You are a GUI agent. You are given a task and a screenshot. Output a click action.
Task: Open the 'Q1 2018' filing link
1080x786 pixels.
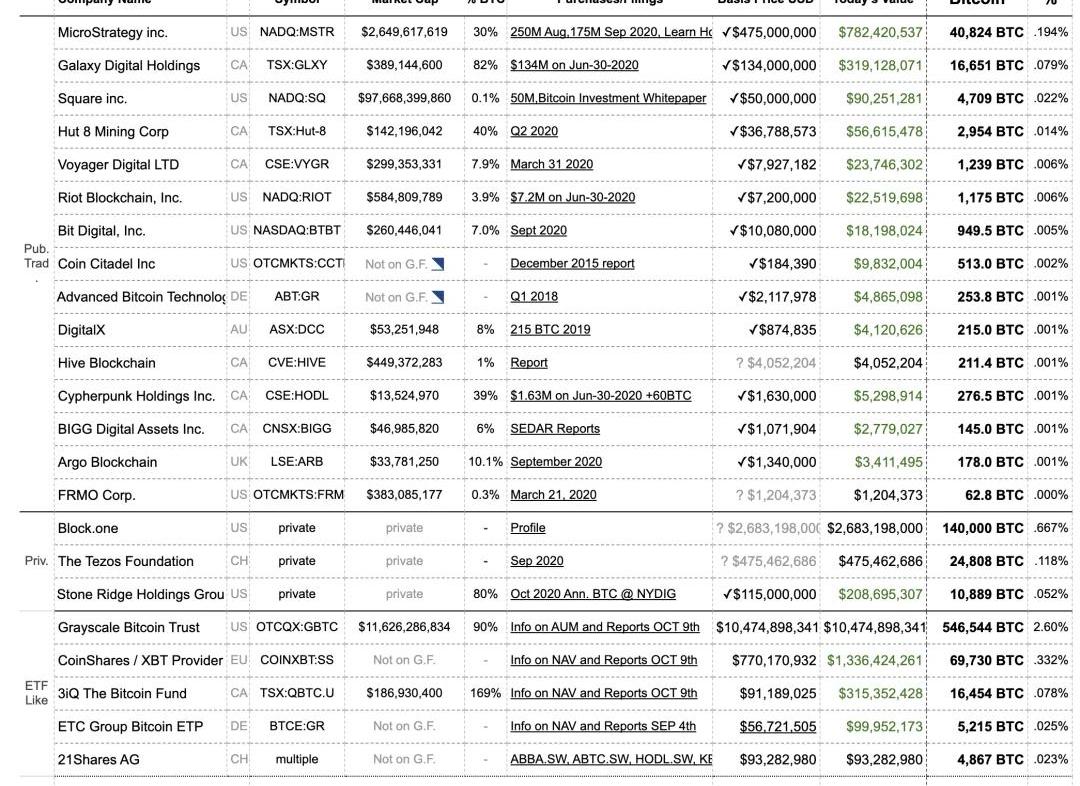click(534, 297)
